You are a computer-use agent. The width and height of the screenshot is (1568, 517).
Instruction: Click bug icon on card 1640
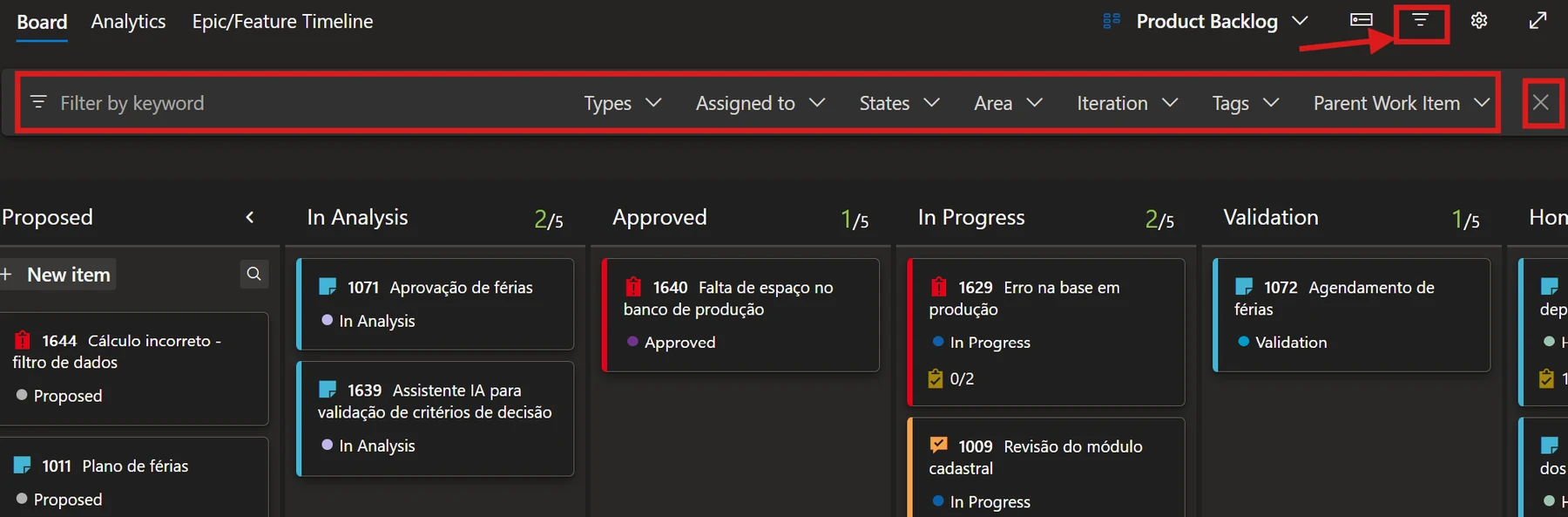tap(633, 287)
